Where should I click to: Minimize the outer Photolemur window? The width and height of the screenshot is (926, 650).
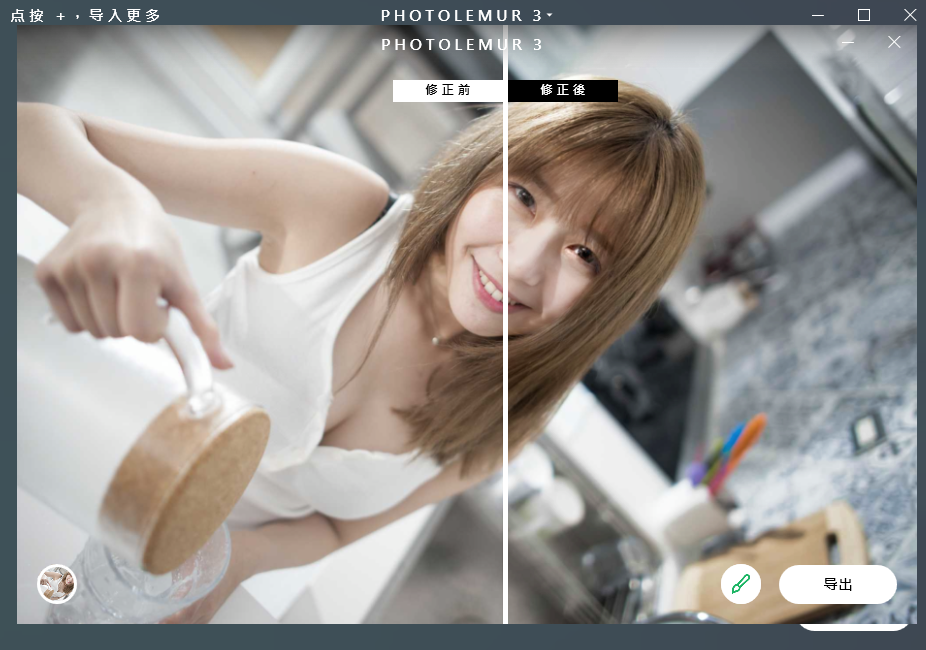click(817, 15)
